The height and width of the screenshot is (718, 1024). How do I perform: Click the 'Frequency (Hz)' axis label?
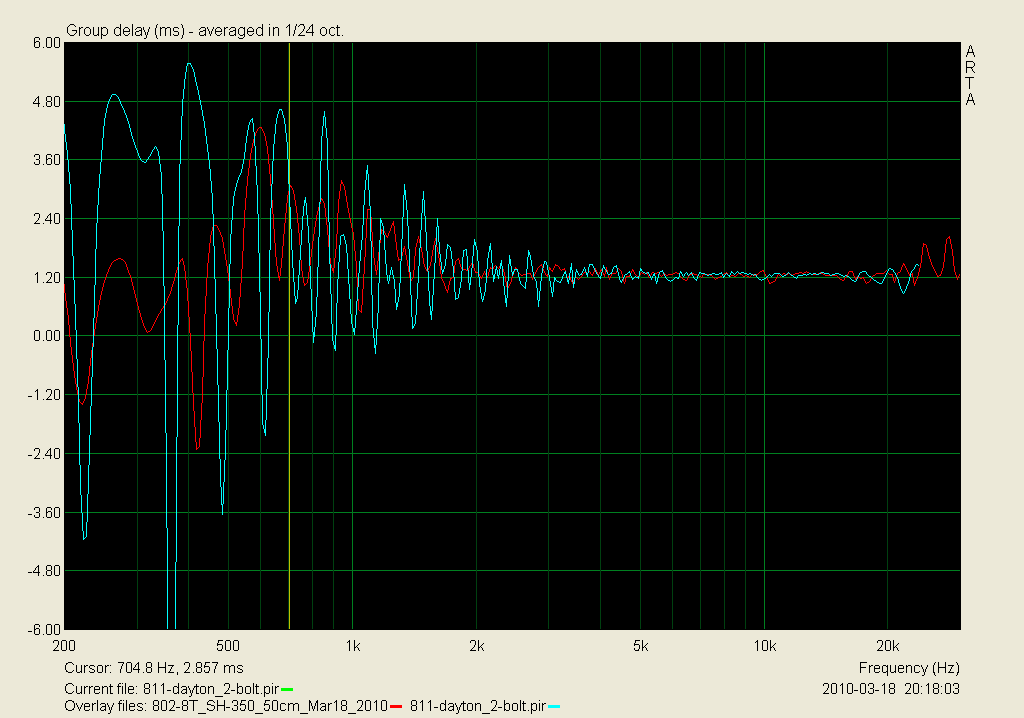point(909,668)
